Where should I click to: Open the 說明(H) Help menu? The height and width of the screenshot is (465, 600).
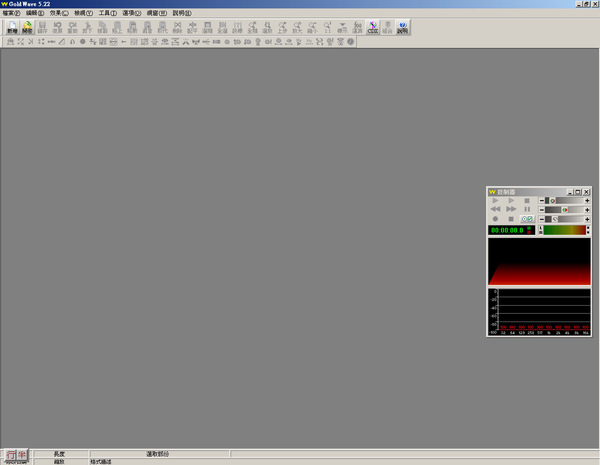(182, 13)
